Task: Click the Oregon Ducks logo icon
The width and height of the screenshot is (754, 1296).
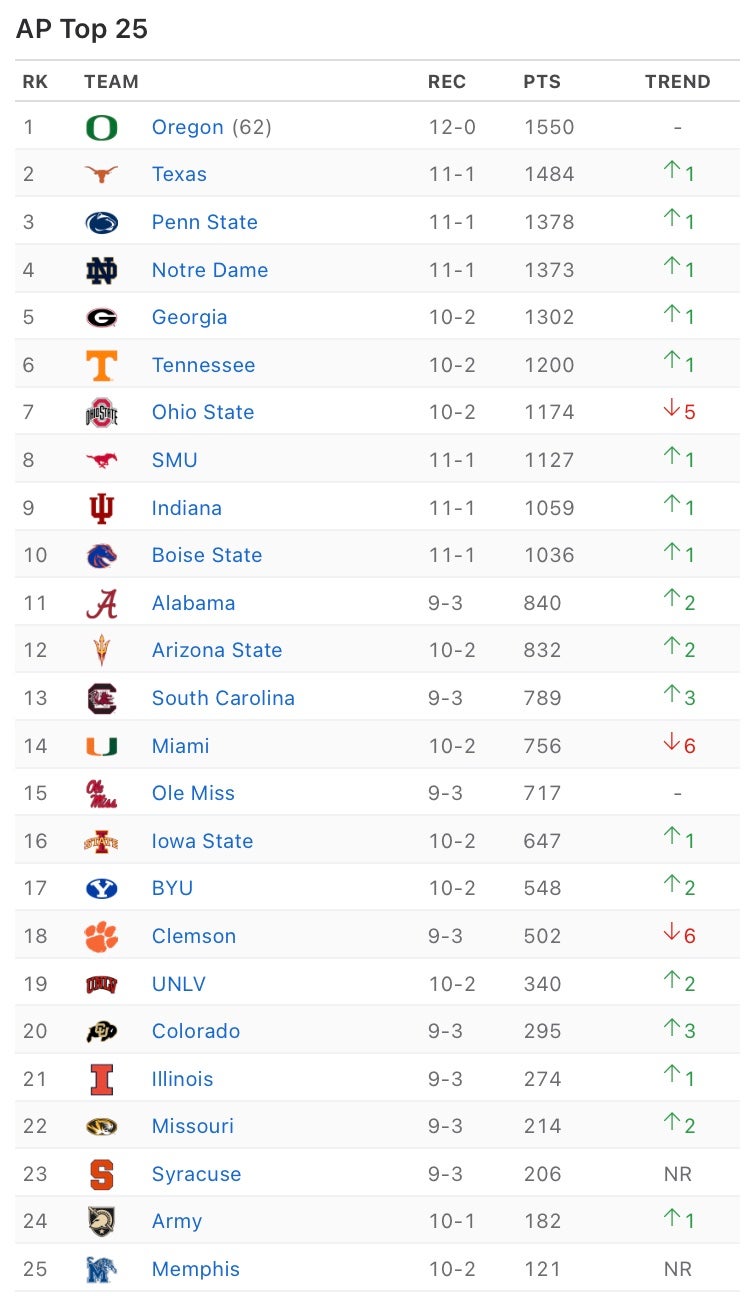Action: point(101,127)
